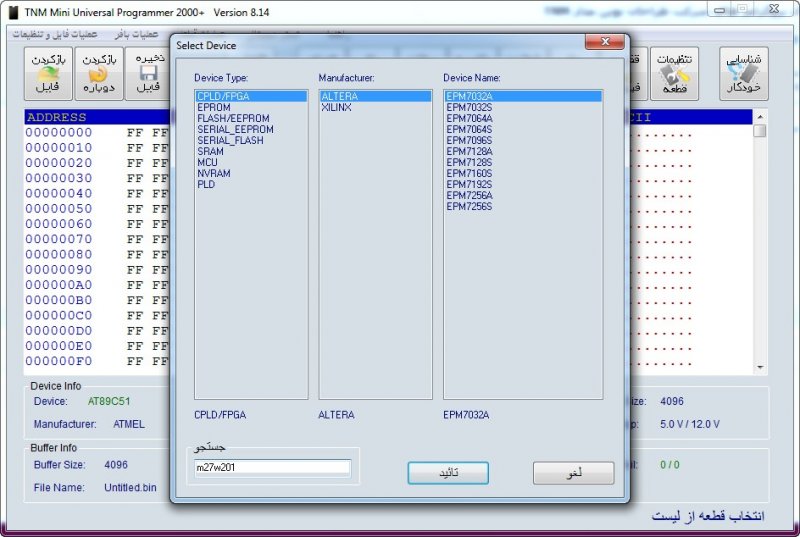Click the Reopen File toolbar icon
Viewport: 800px width, 537px height.
tap(98, 73)
